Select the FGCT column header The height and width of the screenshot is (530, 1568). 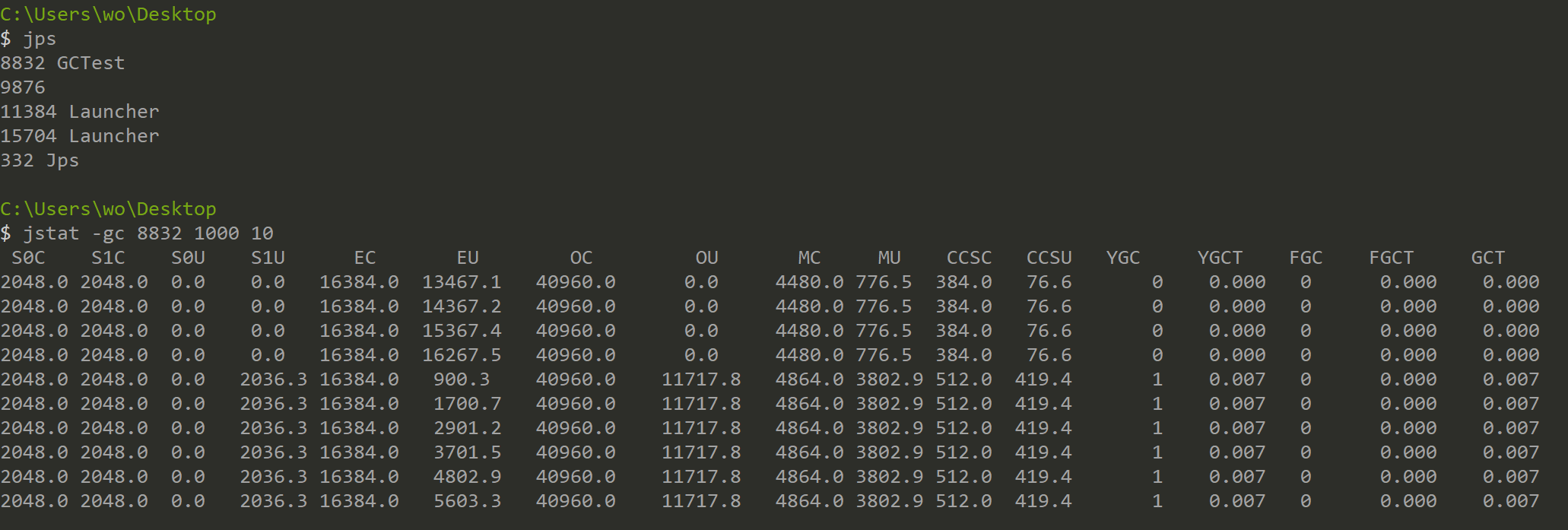(x=1391, y=258)
